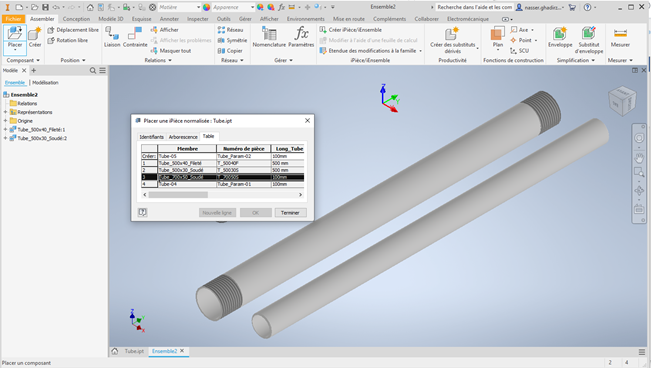Close the Ensemble2 document tab
The image size is (651, 368).
click(x=182, y=351)
